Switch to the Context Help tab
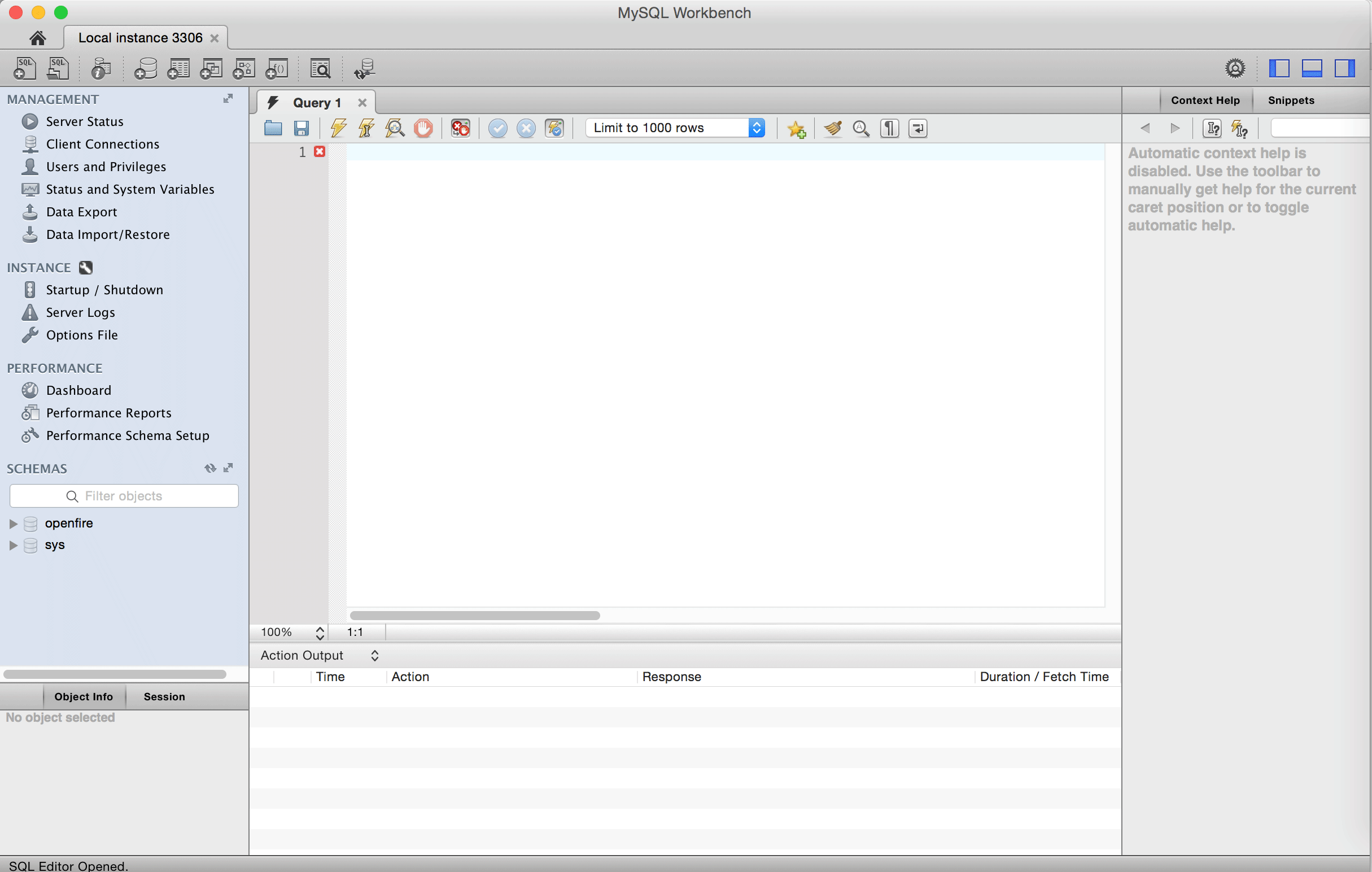 point(1205,101)
